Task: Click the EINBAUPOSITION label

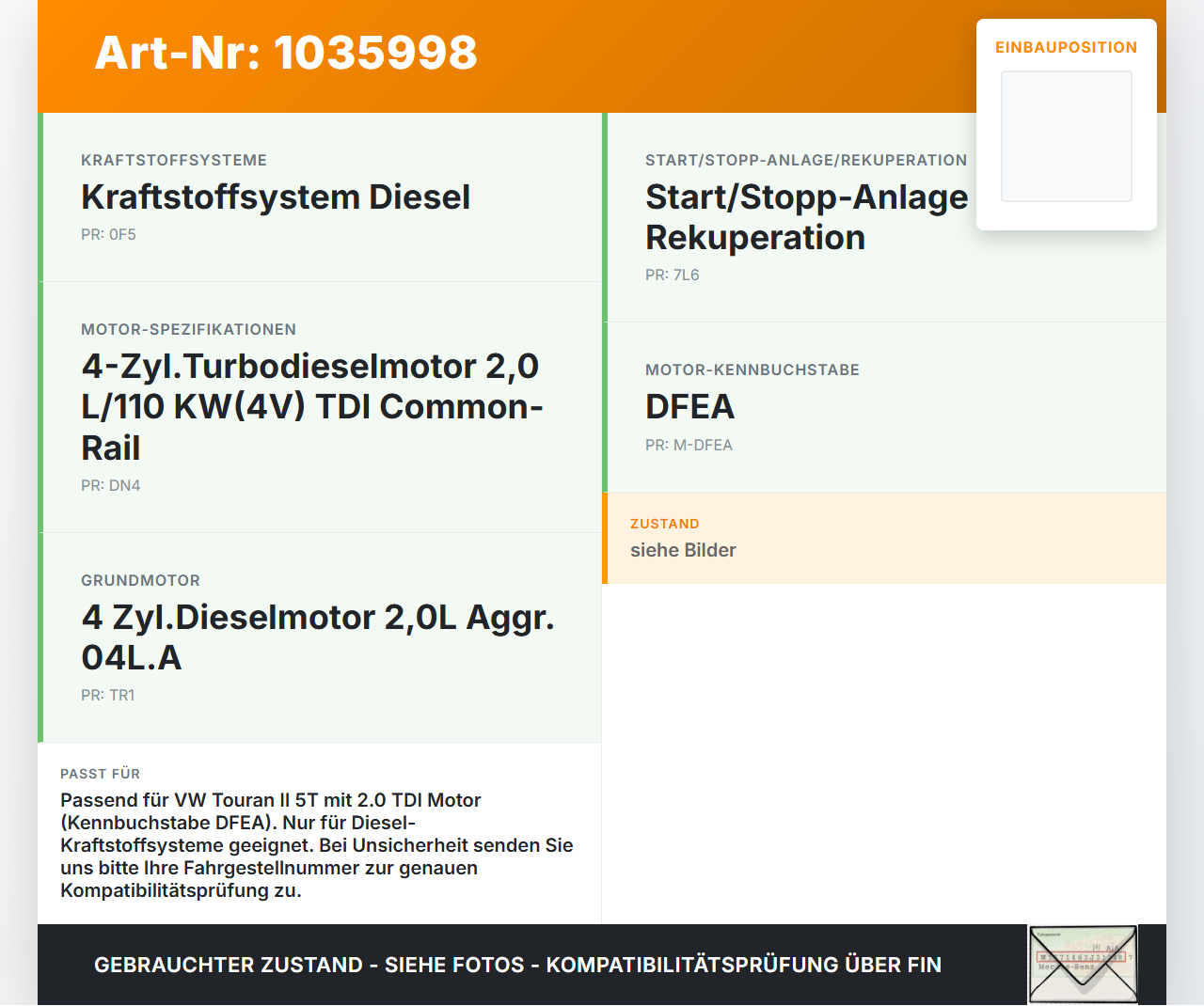Action: coord(1067,47)
